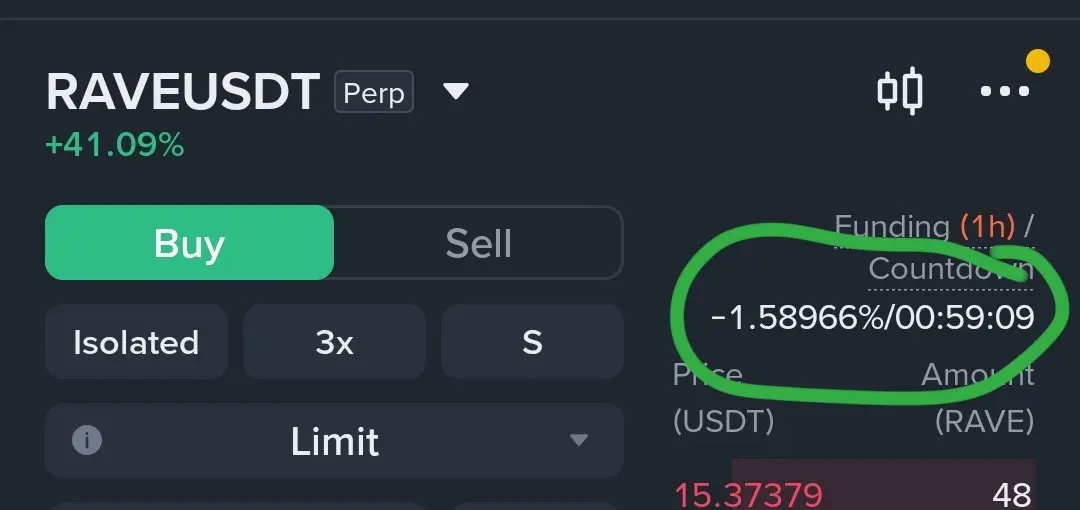Select the 15.37379 ask price
Viewport: 1080px width, 510px height.
pos(748,494)
